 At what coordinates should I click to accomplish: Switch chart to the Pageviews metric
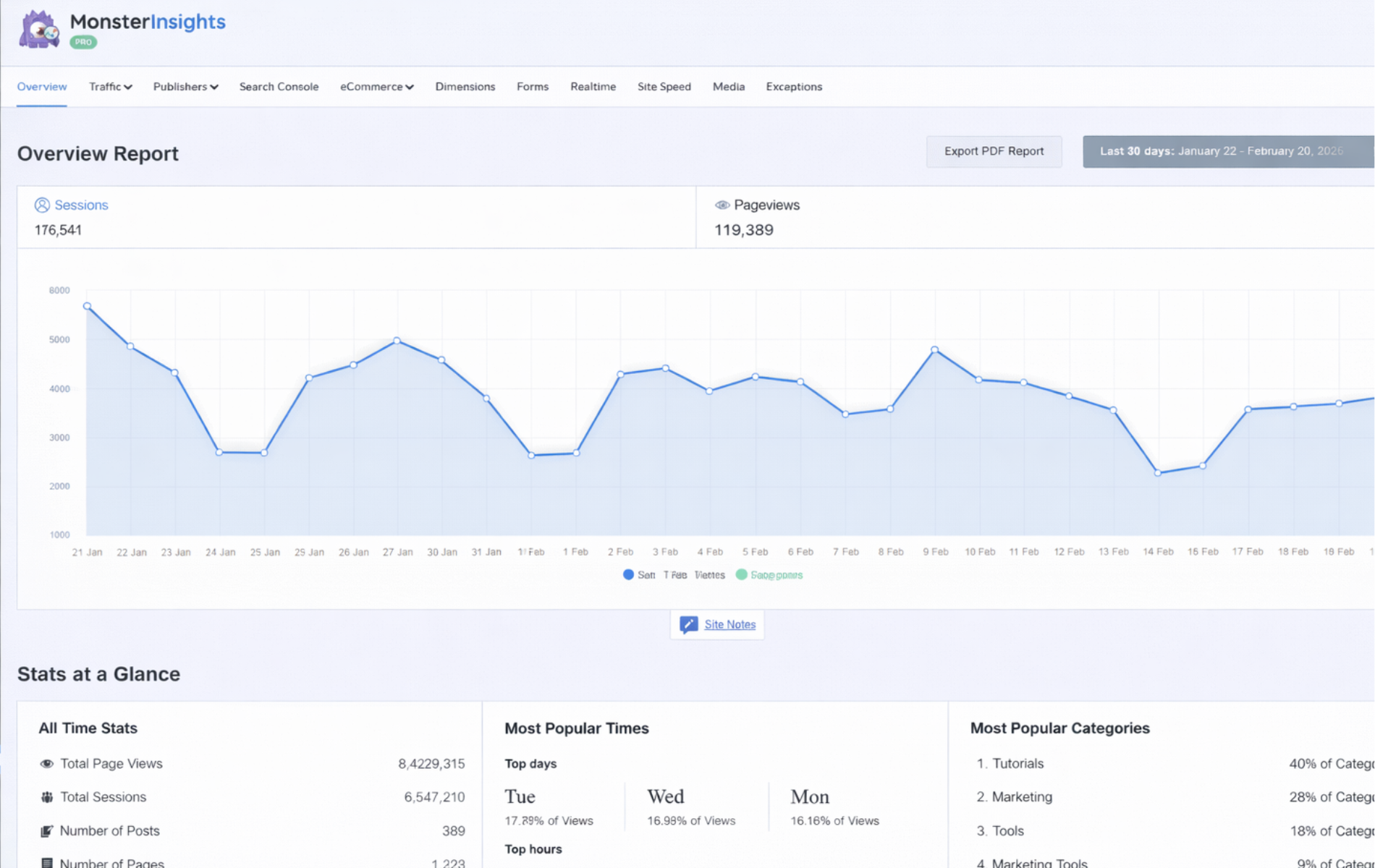tap(766, 205)
